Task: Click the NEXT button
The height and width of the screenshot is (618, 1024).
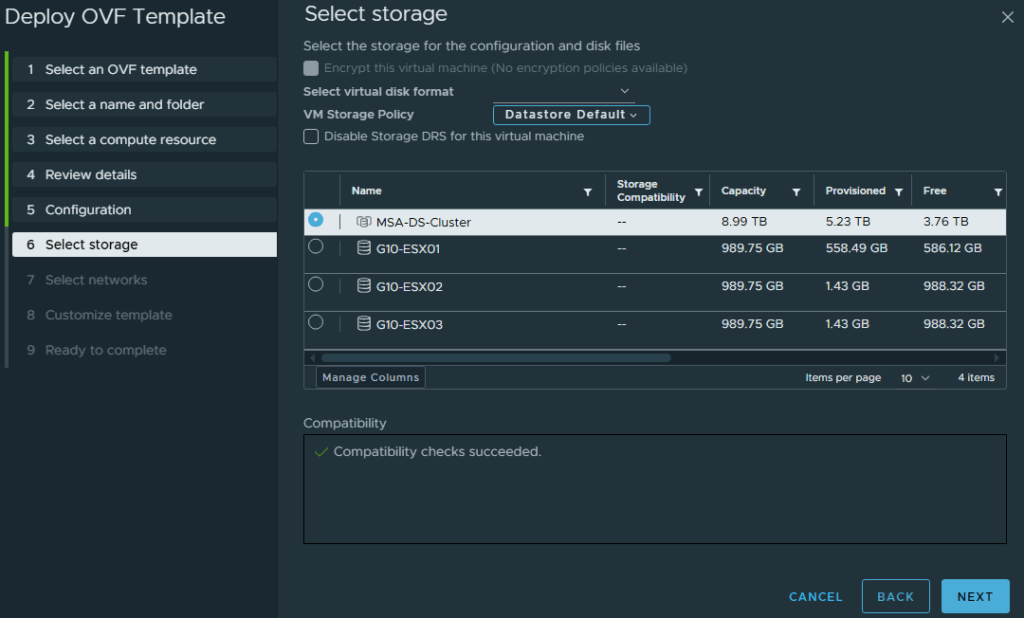Action: [x=975, y=596]
